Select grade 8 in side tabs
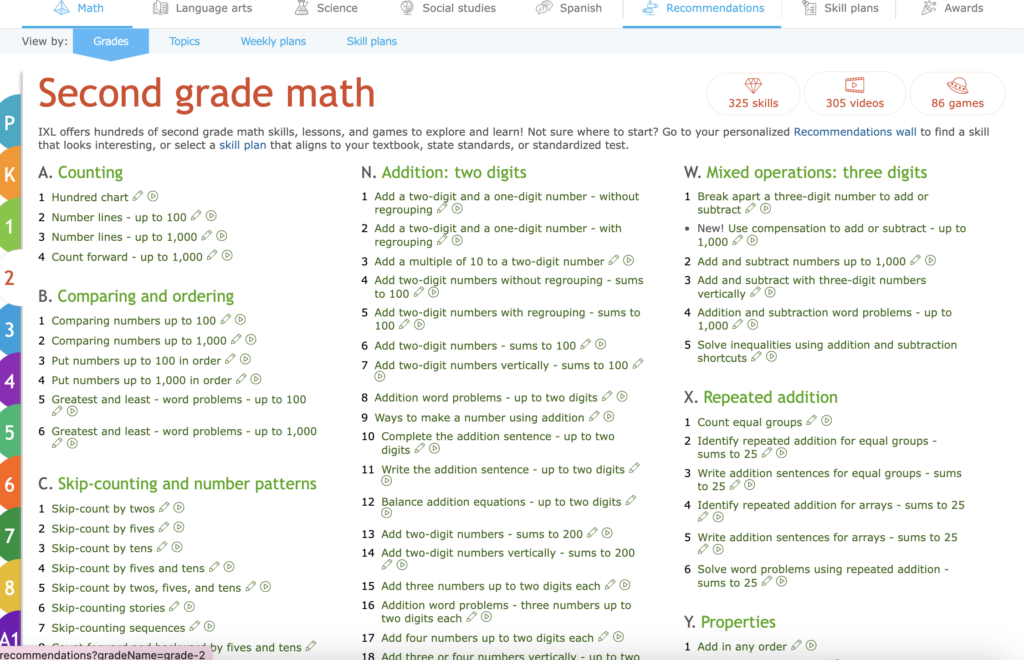The height and width of the screenshot is (660, 1024). click(x=10, y=588)
